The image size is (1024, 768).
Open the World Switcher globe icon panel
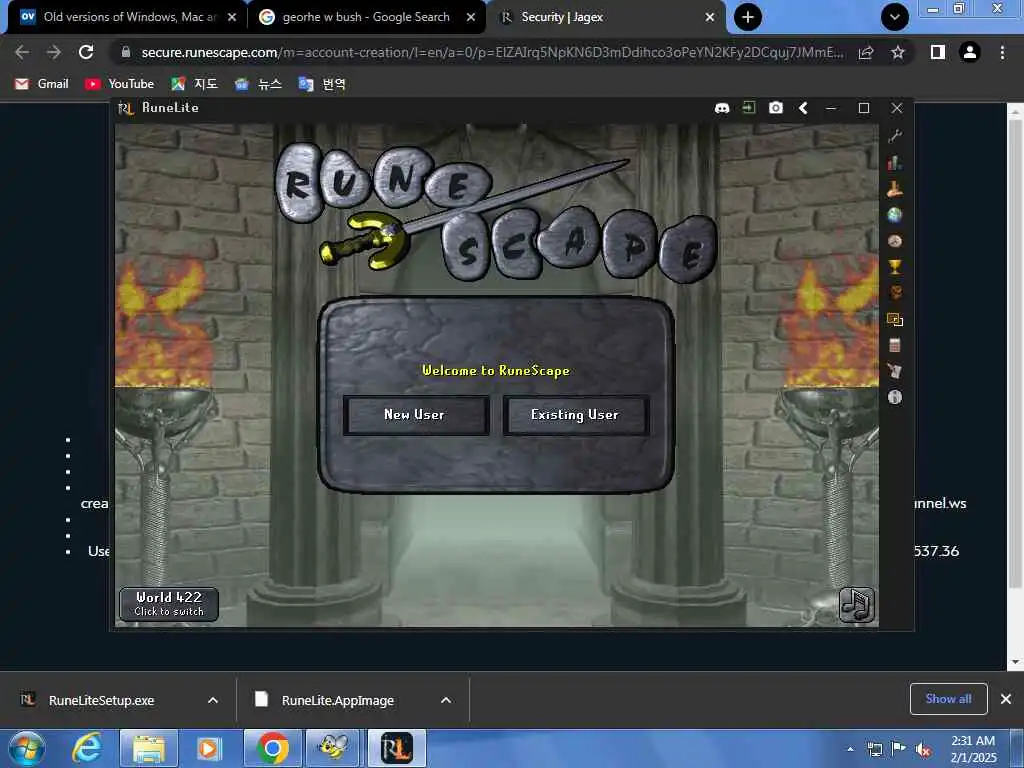[895, 215]
